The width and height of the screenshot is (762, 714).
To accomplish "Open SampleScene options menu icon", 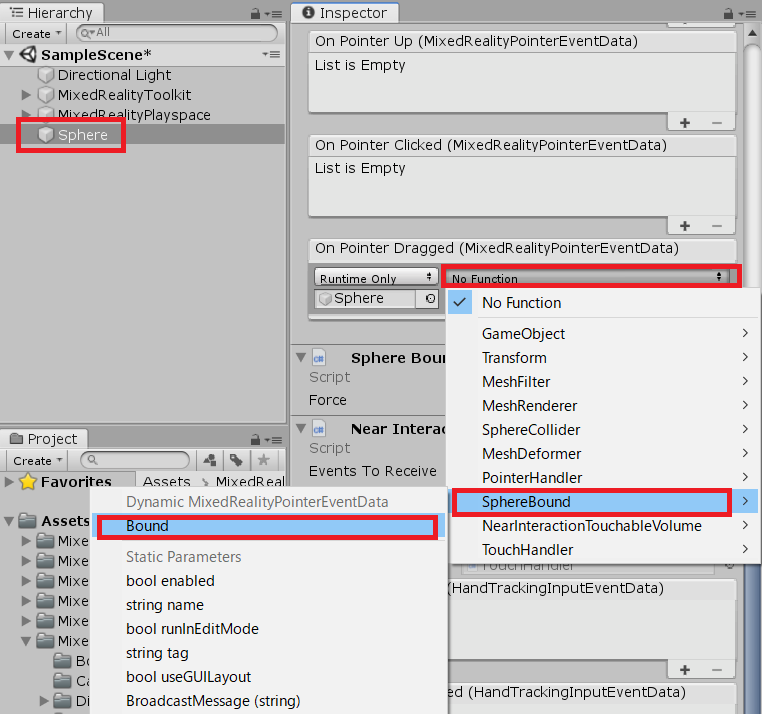I will tap(271, 54).
